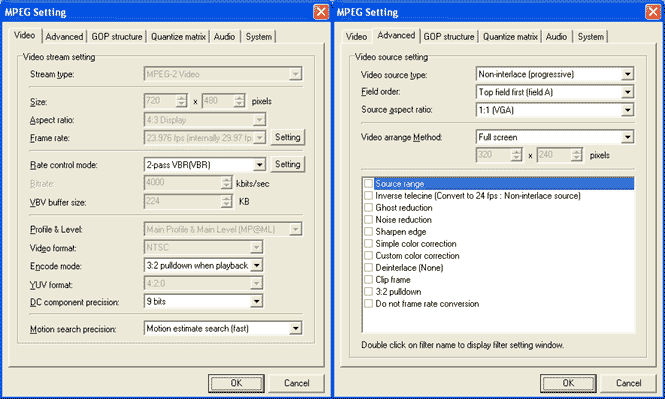The height and width of the screenshot is (399, 665).
Task: Click the Rate control mode Setting button
Action: [x=288, y=164]
